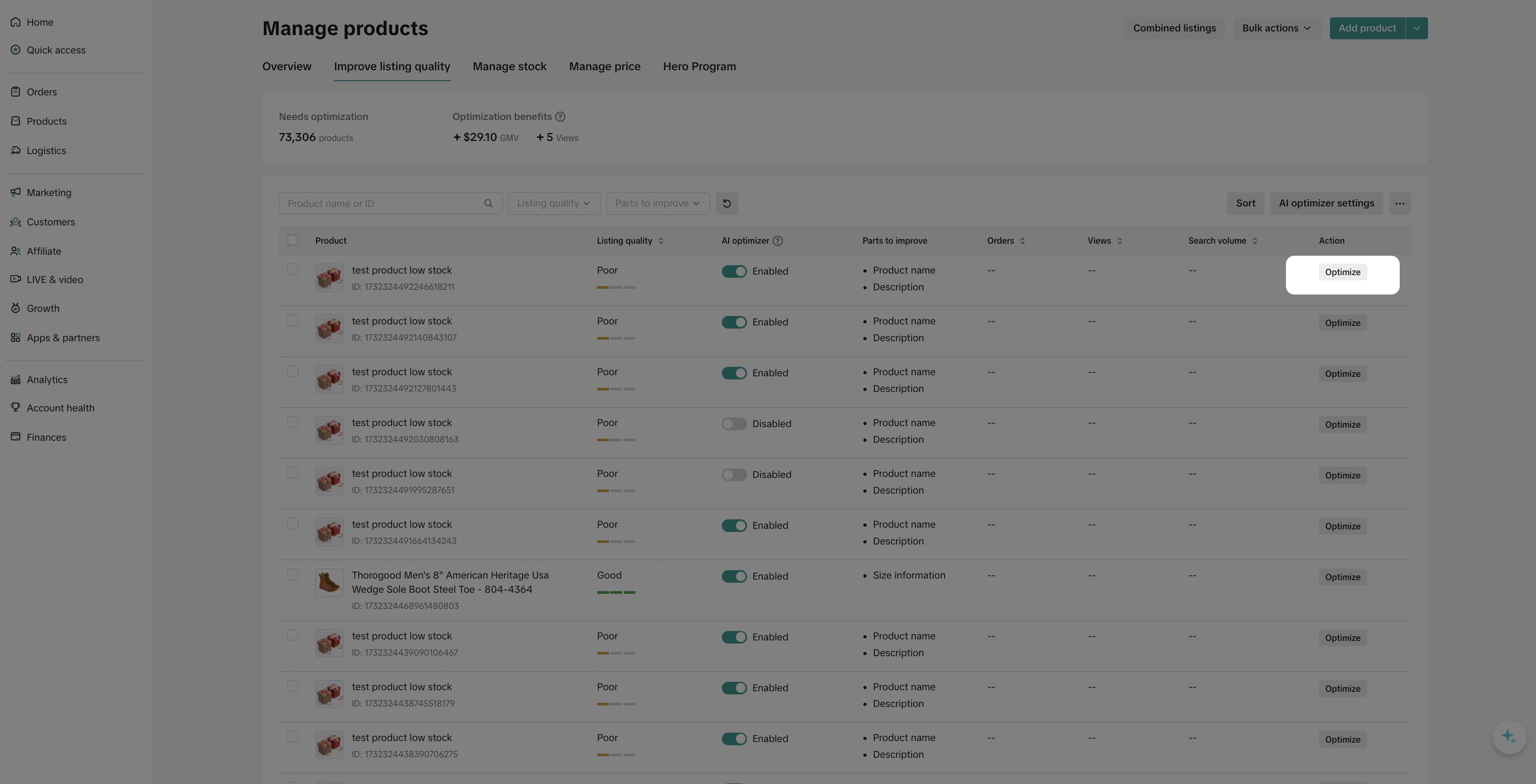Click the Account health trophy icon
Viewport: 1536px width, 784px height.
16,407
